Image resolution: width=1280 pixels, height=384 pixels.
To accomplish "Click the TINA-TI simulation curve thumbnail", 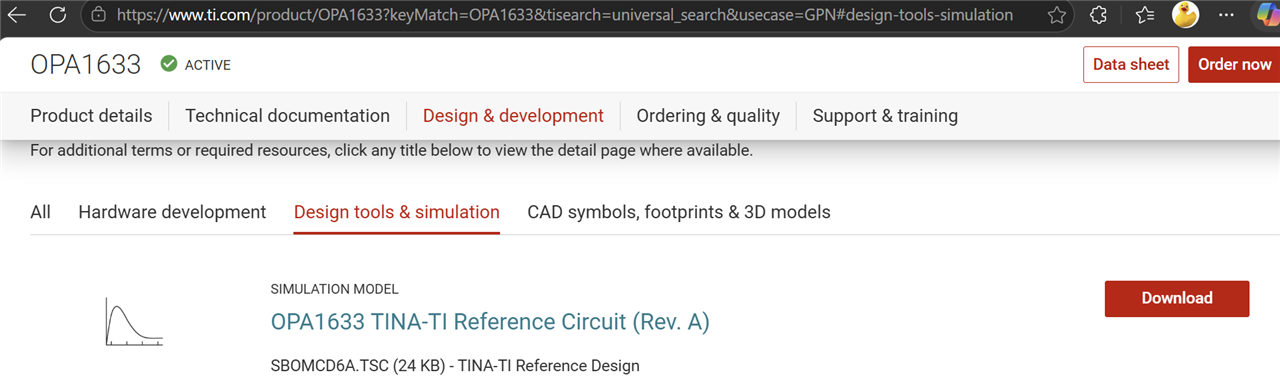I will (x=134, y=321).
